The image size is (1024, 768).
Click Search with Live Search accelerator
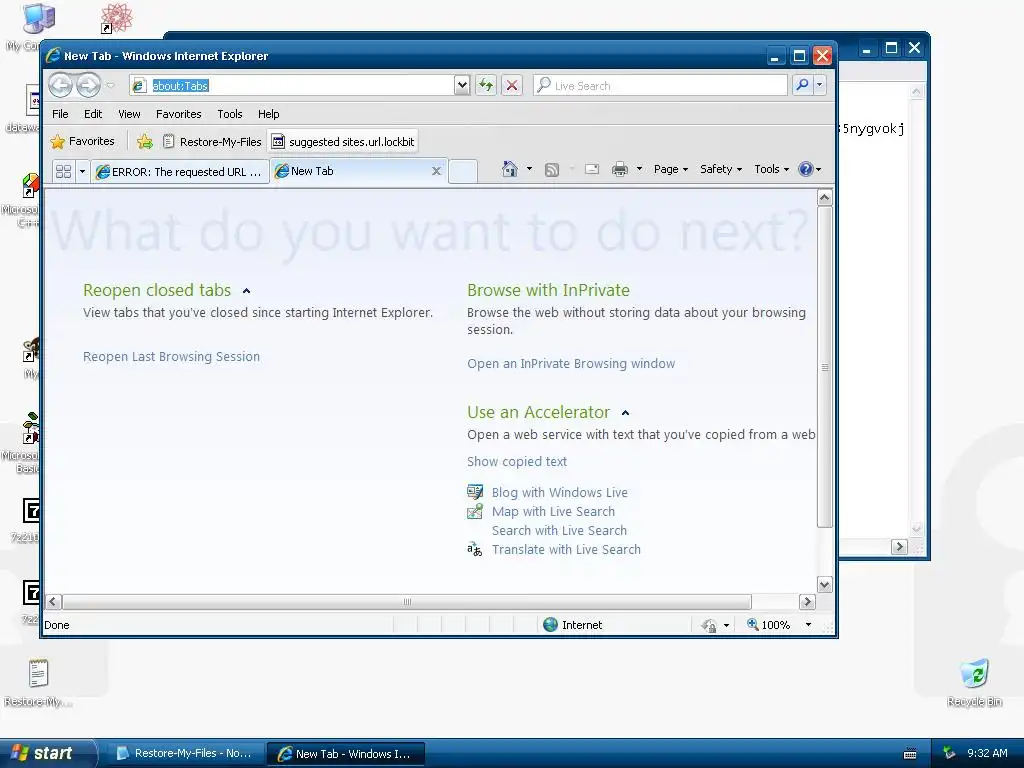tap(559, 530)
